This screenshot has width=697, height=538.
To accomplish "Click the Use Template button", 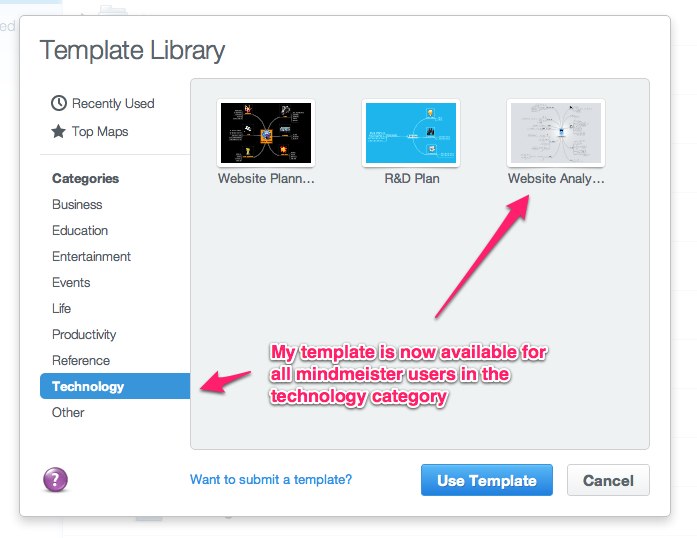I will (x=487, y=480).
